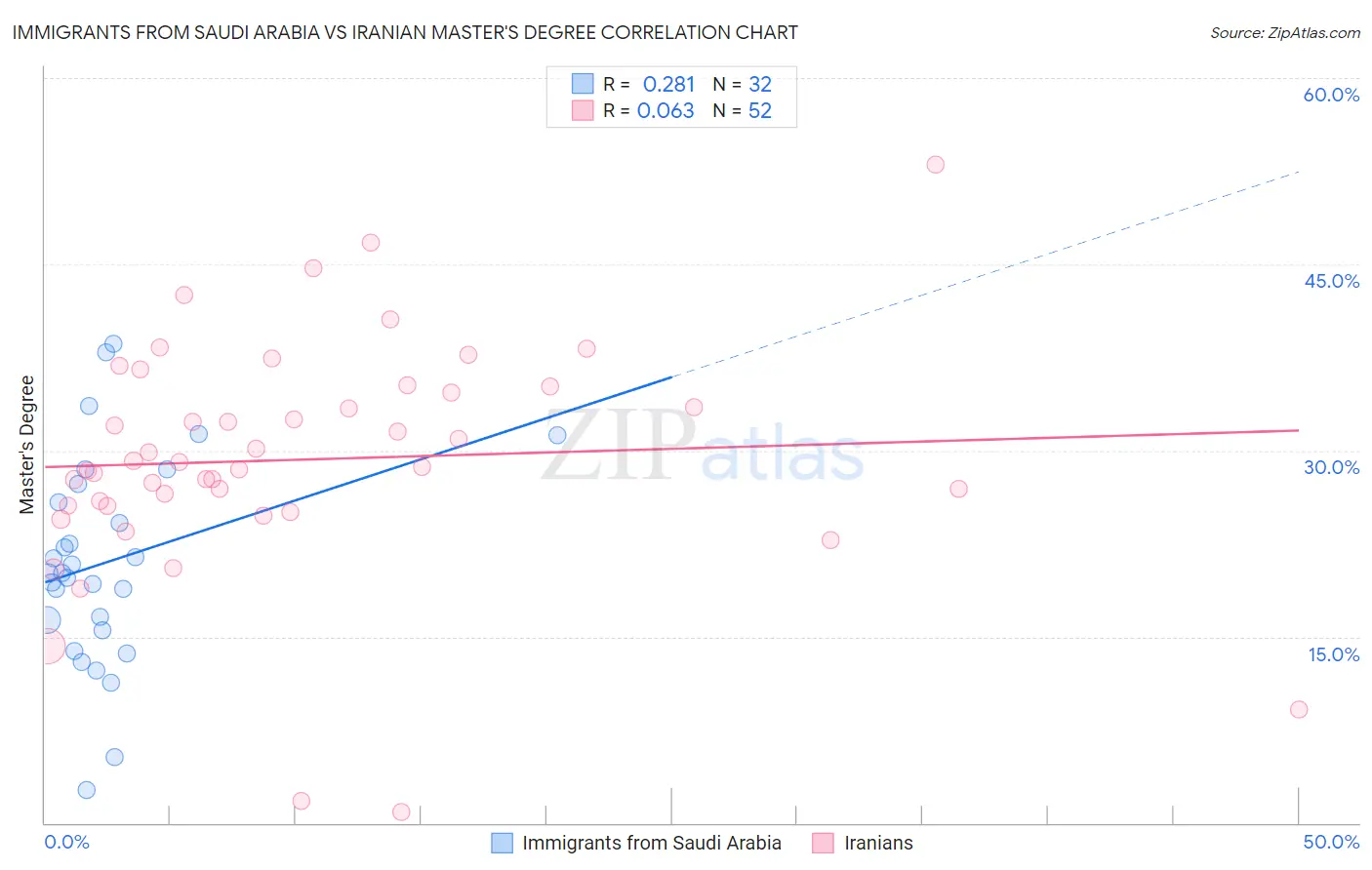Click the Master's Degree y-axis label
The width and height of the screenshot is (1372, 870).
27,444
